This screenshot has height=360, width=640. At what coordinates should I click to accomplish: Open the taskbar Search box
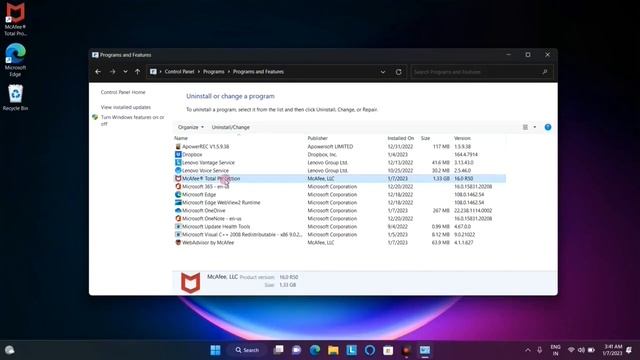[247, 350]
